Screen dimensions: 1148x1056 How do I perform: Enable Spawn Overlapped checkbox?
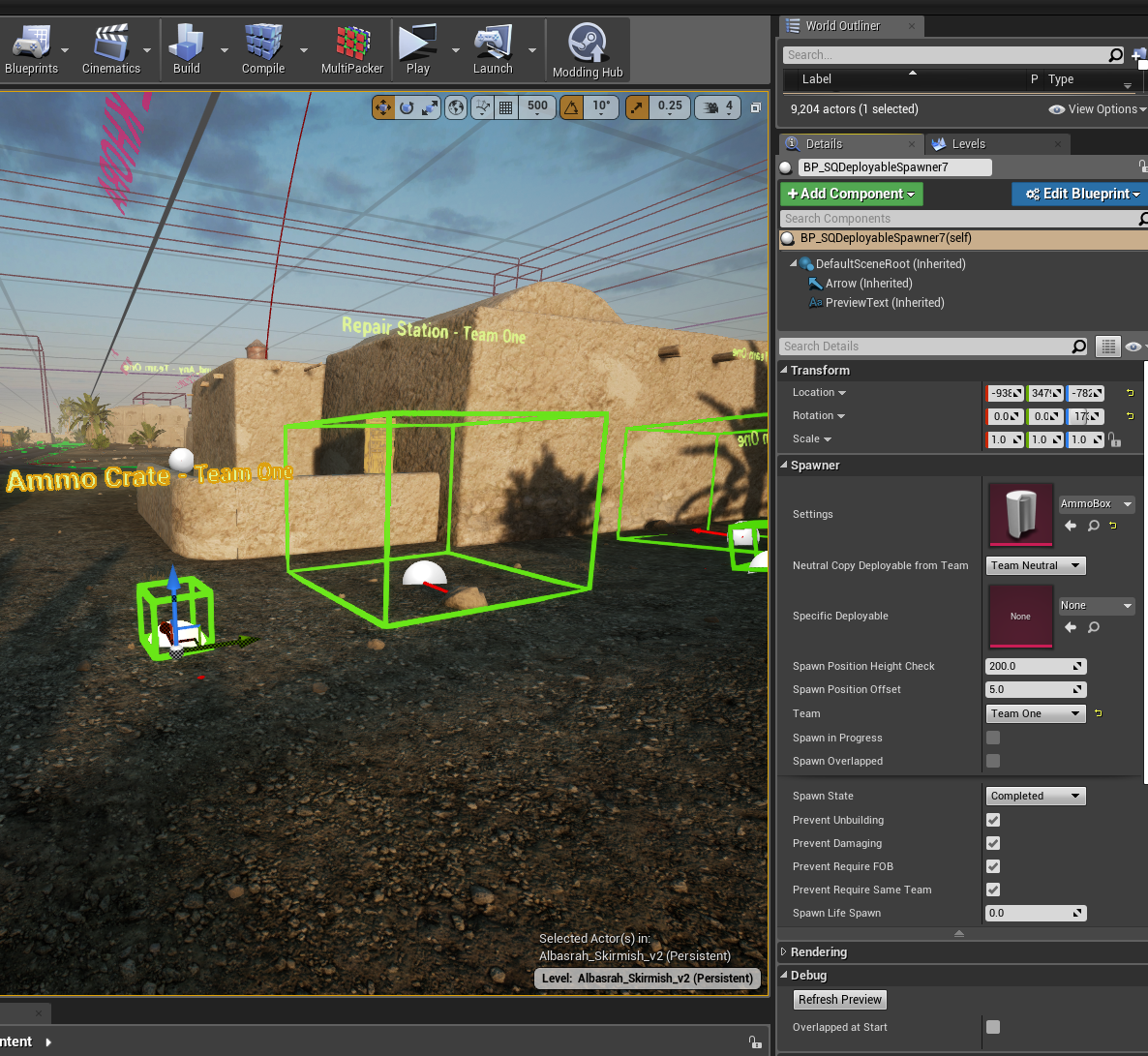click(x=993, y=761)
